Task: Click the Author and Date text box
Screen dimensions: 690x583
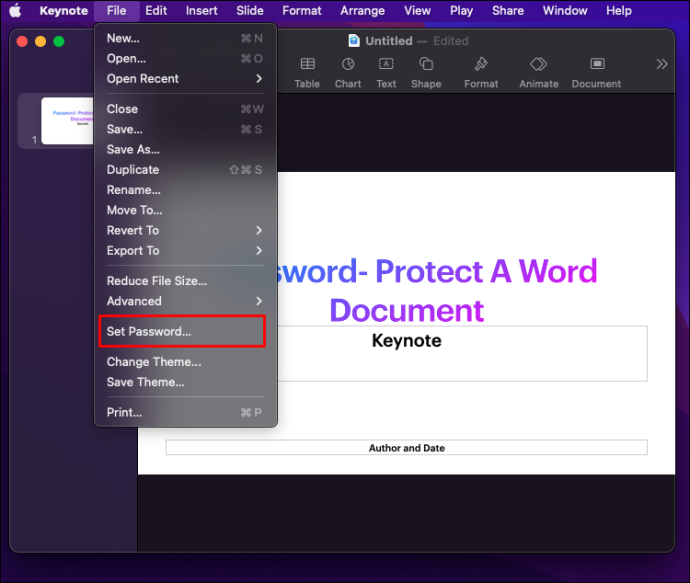Action: point(407,447)
